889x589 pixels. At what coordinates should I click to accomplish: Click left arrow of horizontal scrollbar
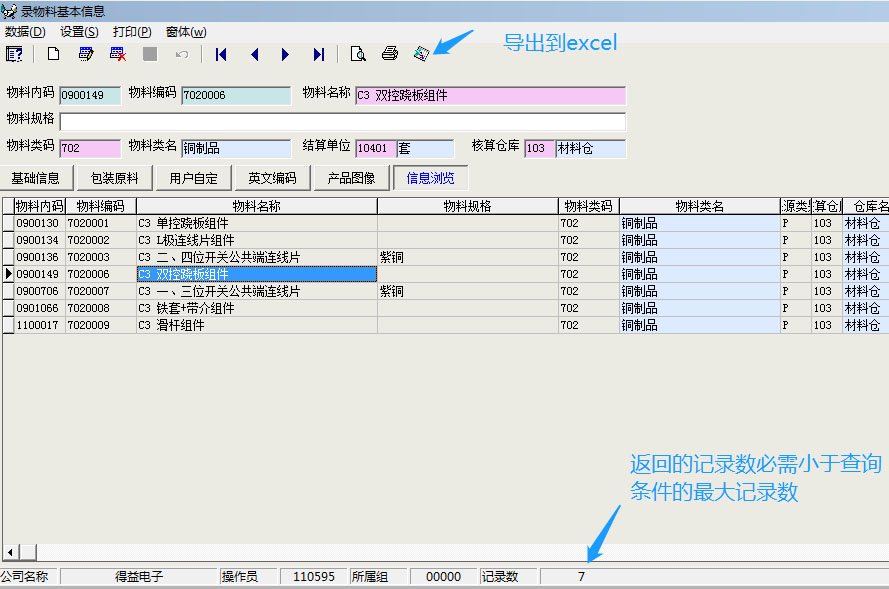(11, 552)
